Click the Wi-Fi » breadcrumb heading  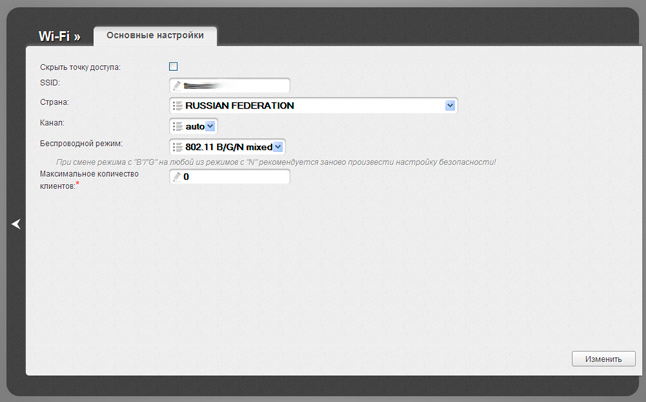click(x=59, y=36)
